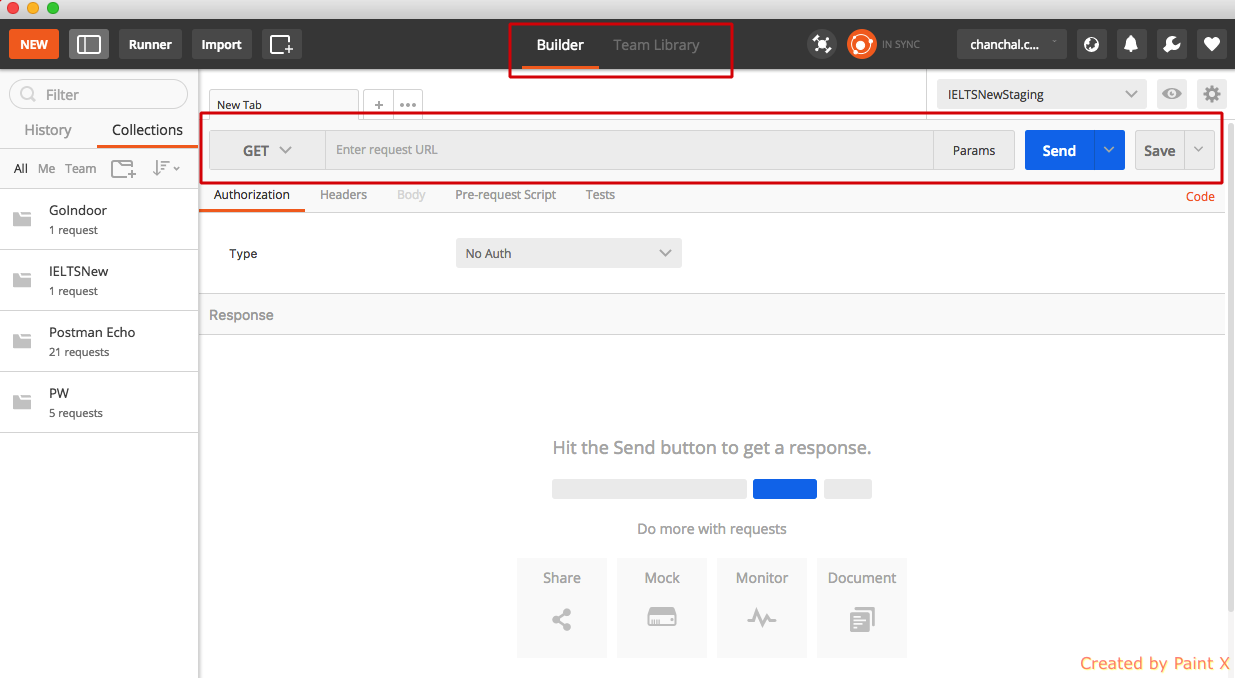This screenshot has width=1235, height=678.
Task: Click the environment quick look eye icon
Action: click(x=1171, y=95)
